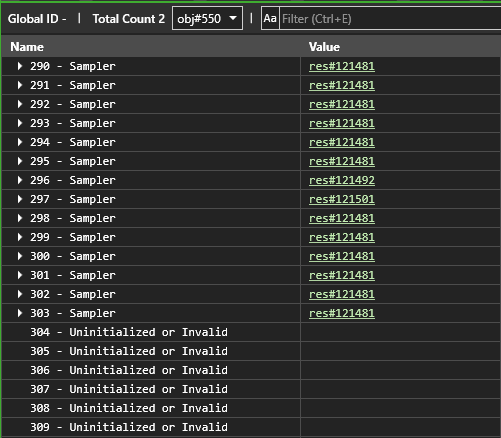
Task: Open res#121481 link for sampler 302
Action: click(x=342, y=294)
